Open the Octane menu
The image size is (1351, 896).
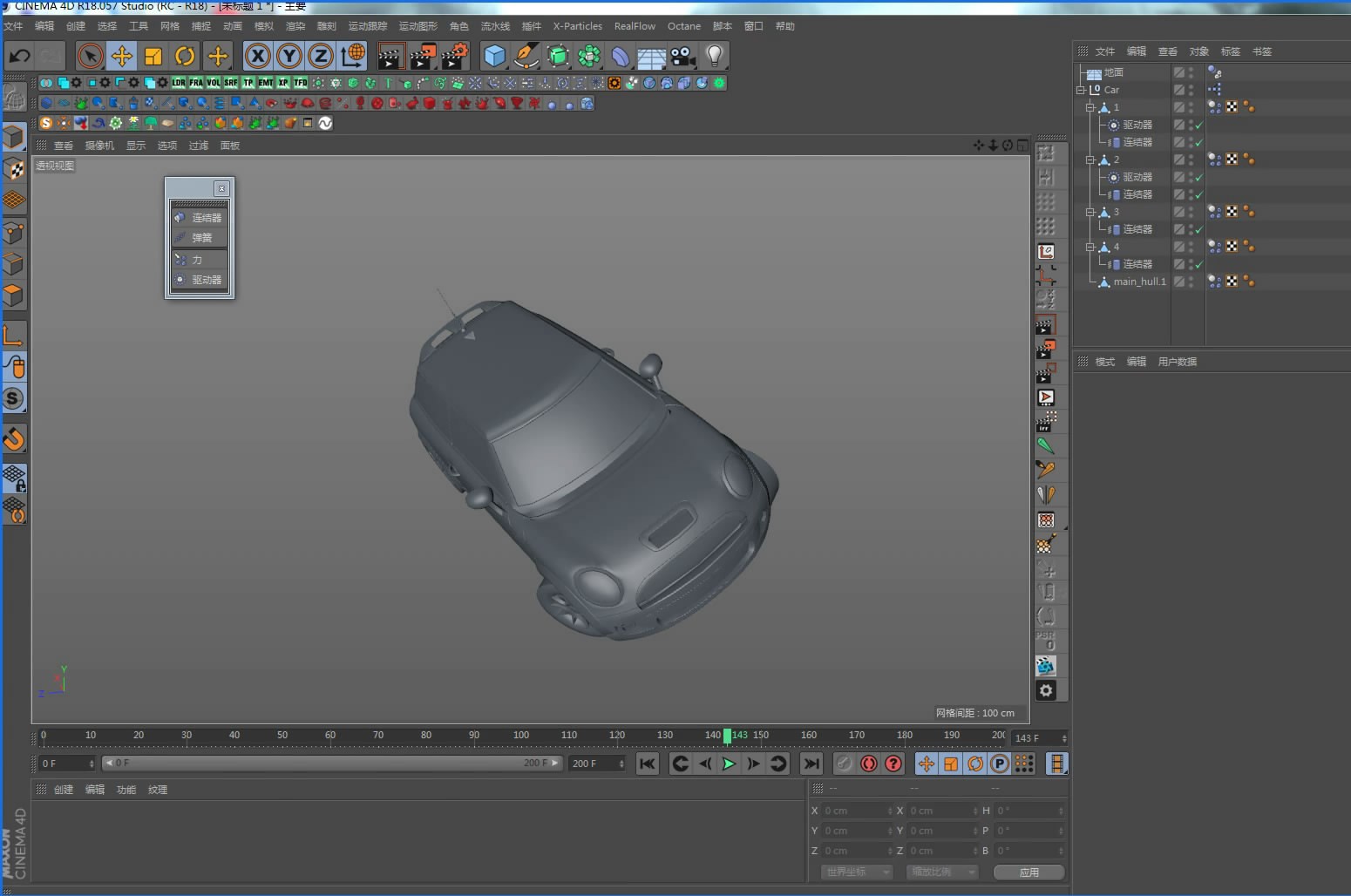coord(683,26)
